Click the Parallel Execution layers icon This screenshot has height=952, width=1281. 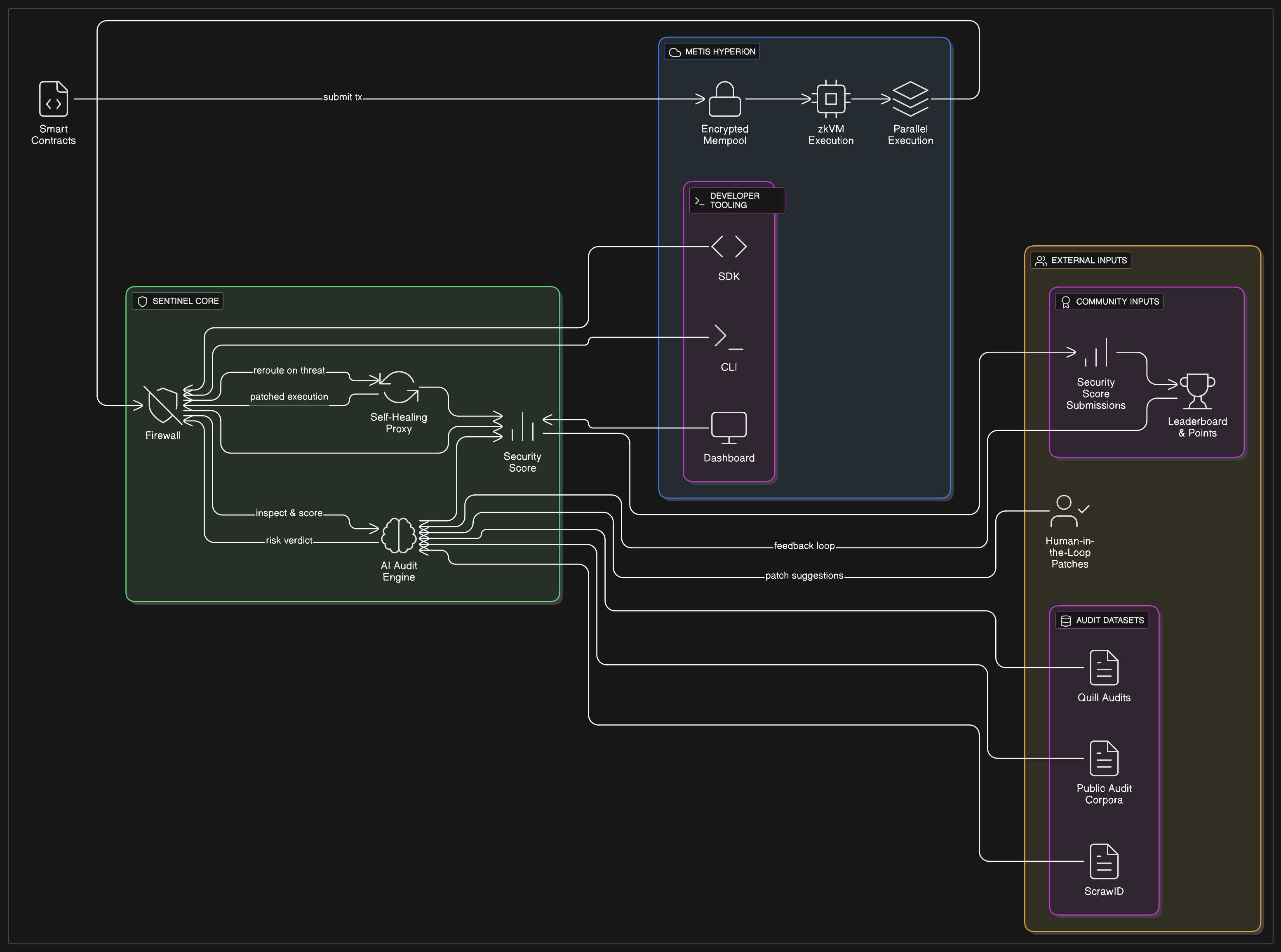910,99
